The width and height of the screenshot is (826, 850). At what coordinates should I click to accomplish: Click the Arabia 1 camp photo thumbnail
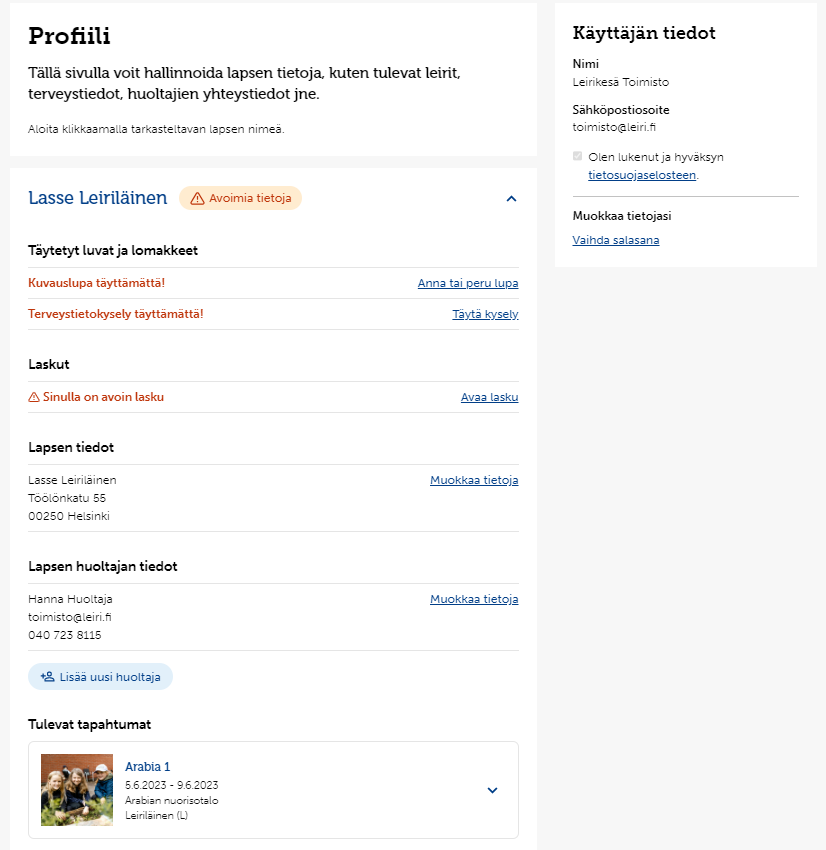tap(77, 790)
